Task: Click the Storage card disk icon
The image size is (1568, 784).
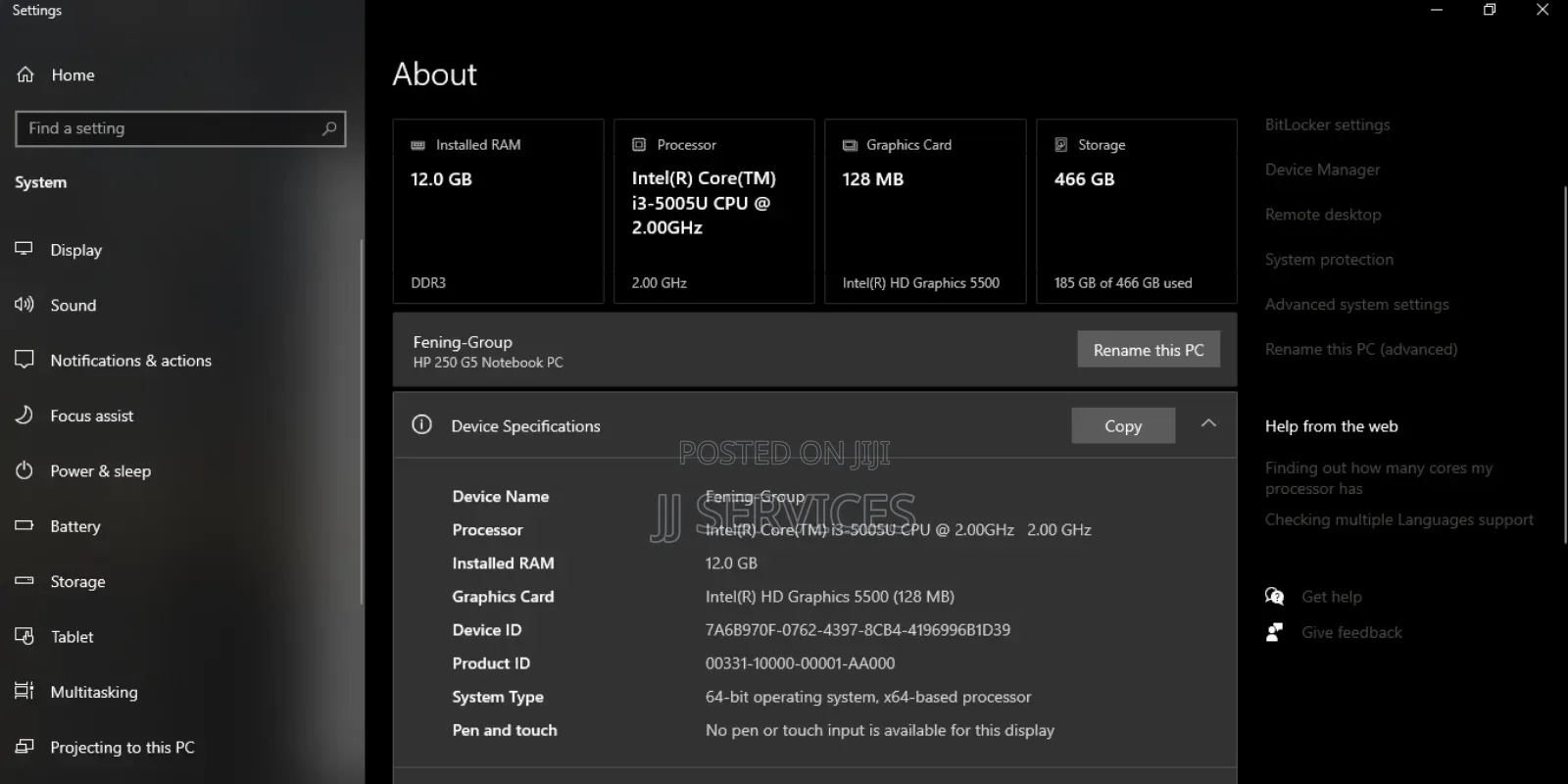Action: pyautogui.click(x=1061, y=145)
